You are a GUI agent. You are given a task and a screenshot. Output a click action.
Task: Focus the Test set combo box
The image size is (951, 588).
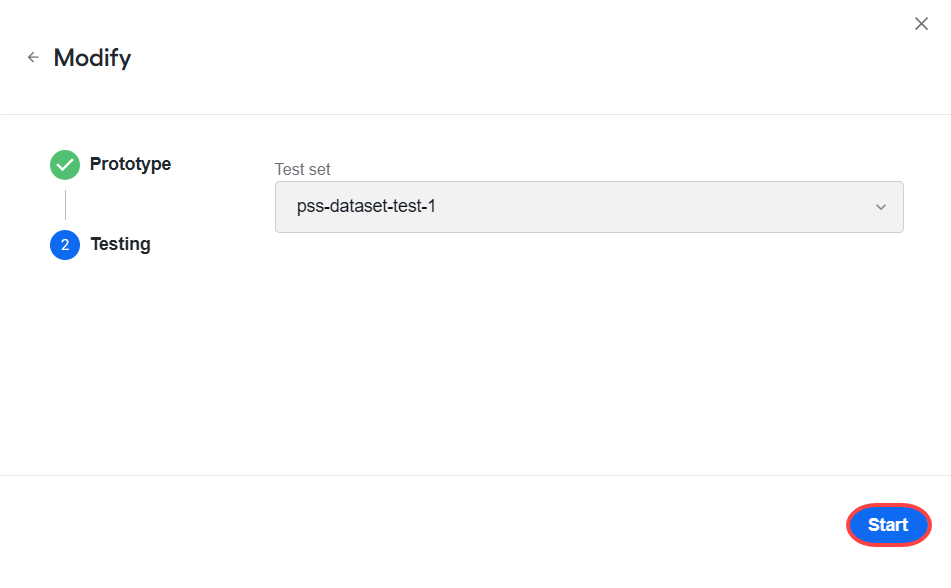589,207
